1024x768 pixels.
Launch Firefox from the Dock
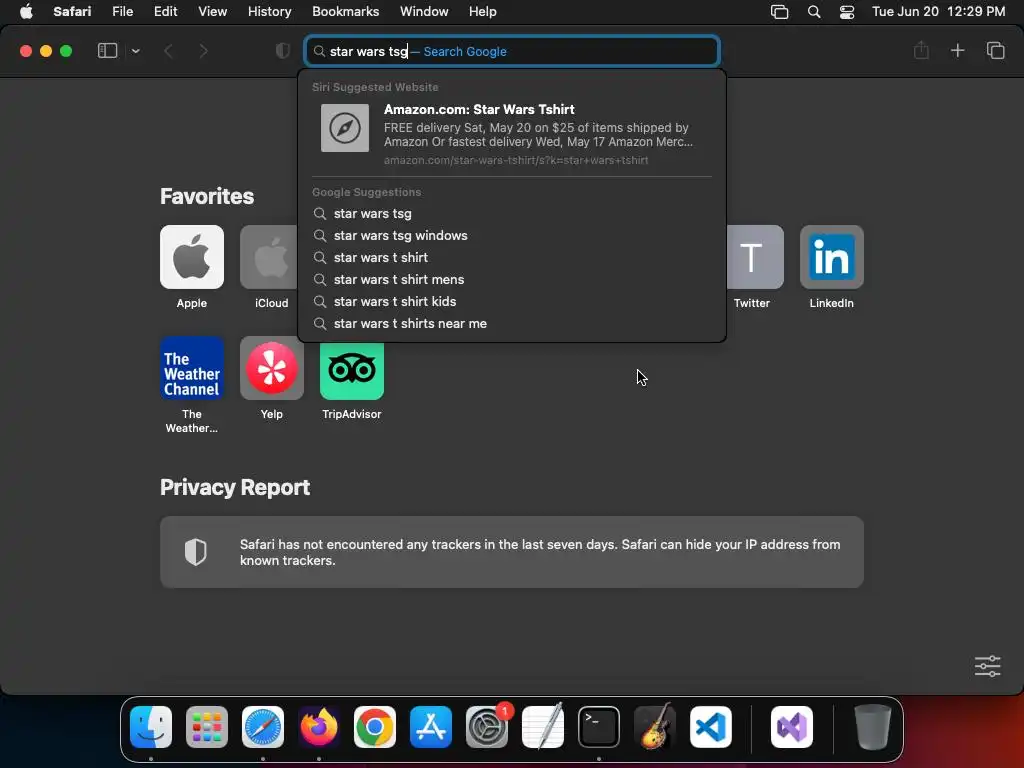tap(319, 727)
